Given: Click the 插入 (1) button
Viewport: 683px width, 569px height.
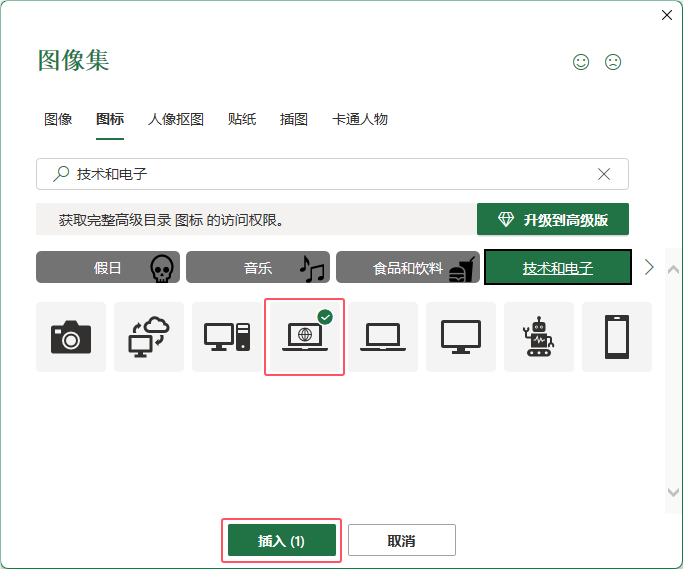Looking at the screenshot, I should point(282,540).
